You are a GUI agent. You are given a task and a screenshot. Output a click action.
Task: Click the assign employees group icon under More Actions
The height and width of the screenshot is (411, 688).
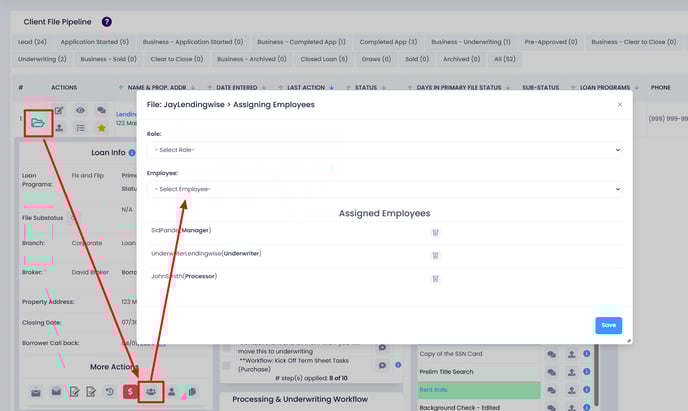(151, 392)
